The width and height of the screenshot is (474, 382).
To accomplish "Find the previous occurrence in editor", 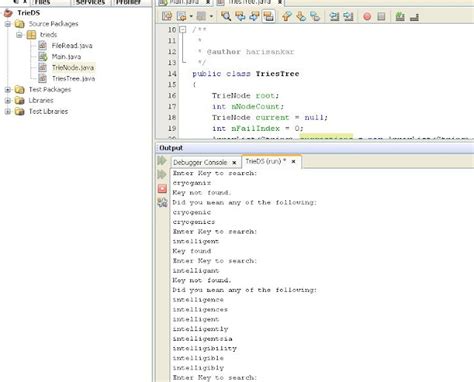I will 240,16.
